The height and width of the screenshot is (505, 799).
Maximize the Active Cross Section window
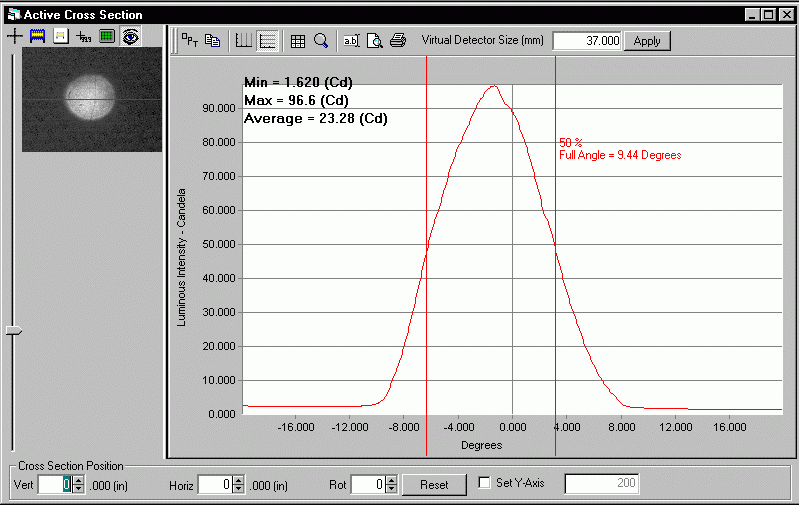[x=768, y=15]
